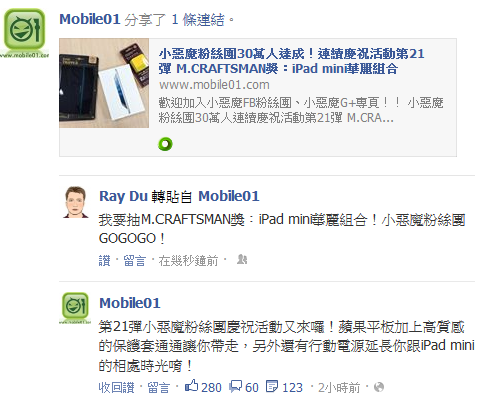This screenshot has width=490, height=418.
Task: Click the Mobile01 avatar on the lower post
Action: coord(75,308)
